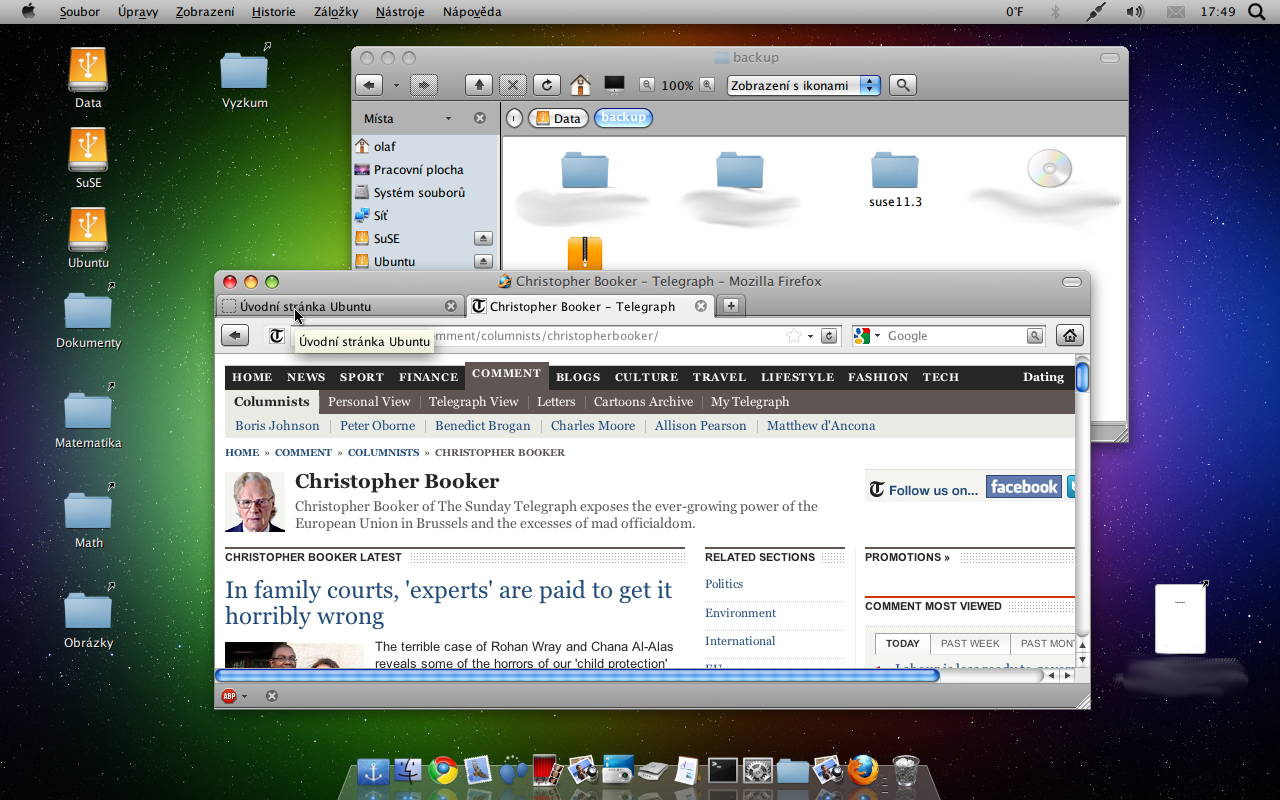Screen dimensions: 1280x800
Task: Open Firefox home page button
Action: click(x=1070, y=335)
